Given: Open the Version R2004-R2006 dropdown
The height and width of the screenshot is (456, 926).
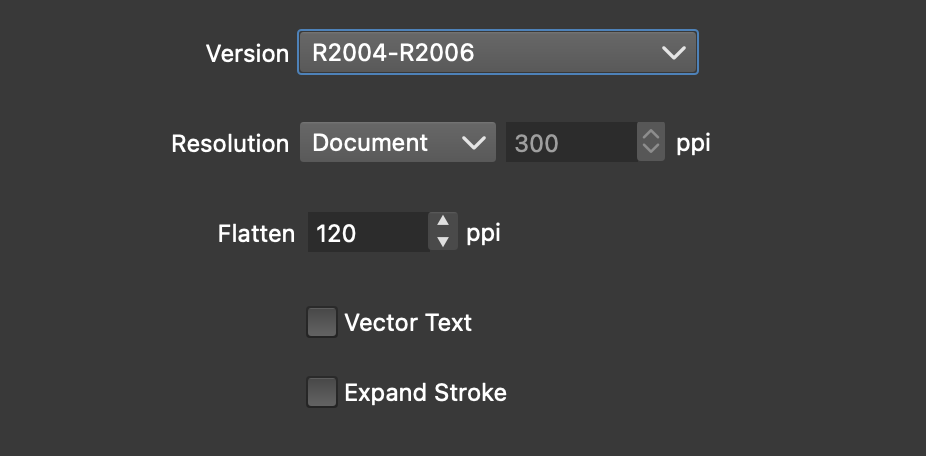Looking at the screenshot, I should 497,53.
